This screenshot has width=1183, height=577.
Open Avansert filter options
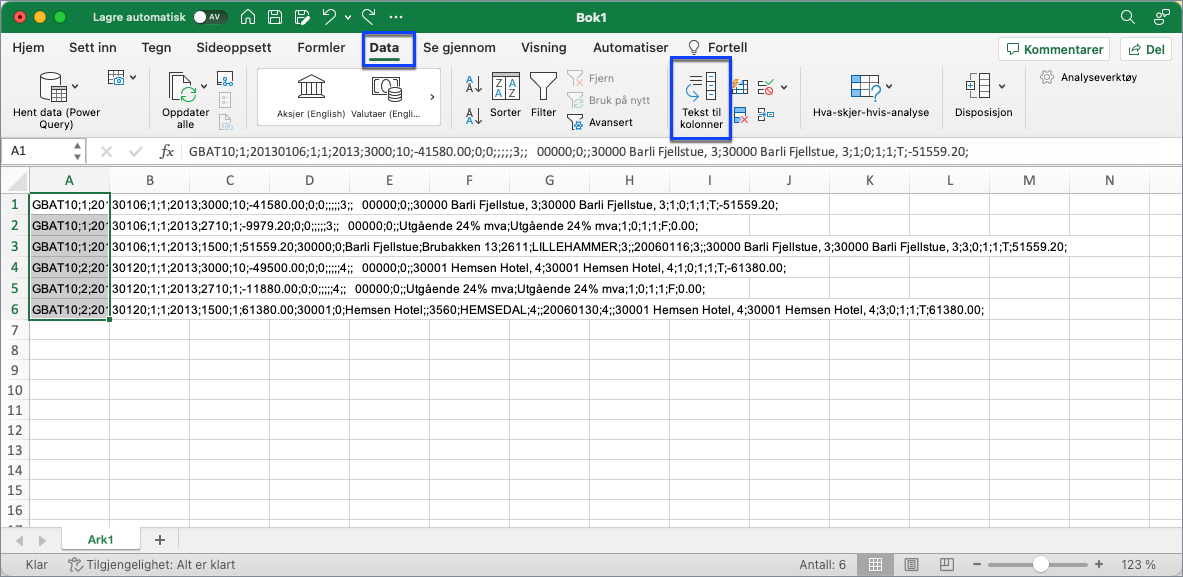tap(601, 121)
